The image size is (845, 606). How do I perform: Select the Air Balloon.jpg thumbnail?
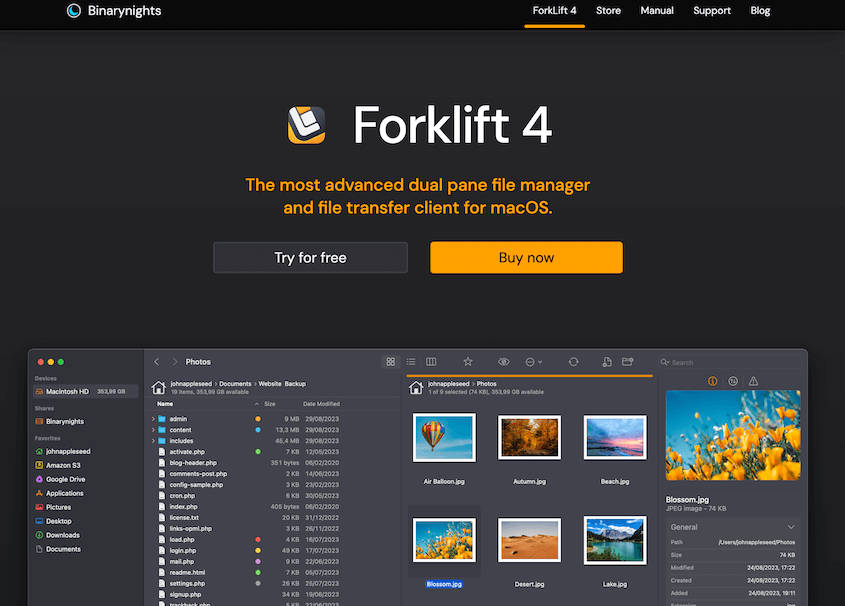(444, 437)
